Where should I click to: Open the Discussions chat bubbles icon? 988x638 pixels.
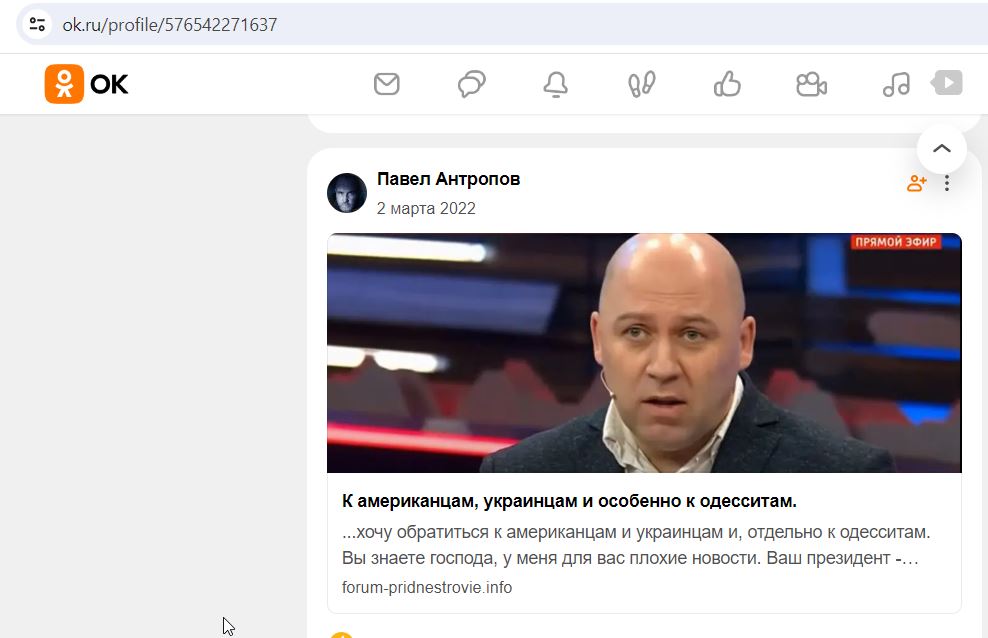pyautogui.click(x=471, y=84)
